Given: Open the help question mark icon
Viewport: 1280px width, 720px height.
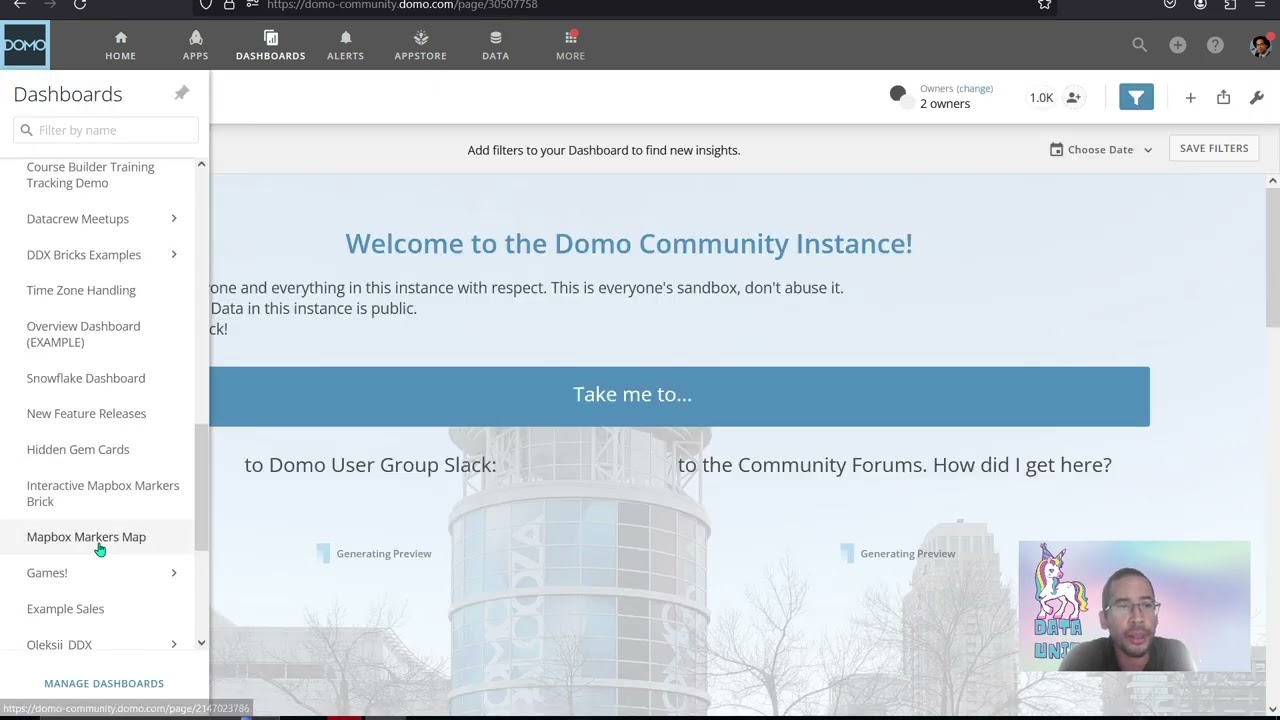Looking at the screenshot, I should [1215, 45].
